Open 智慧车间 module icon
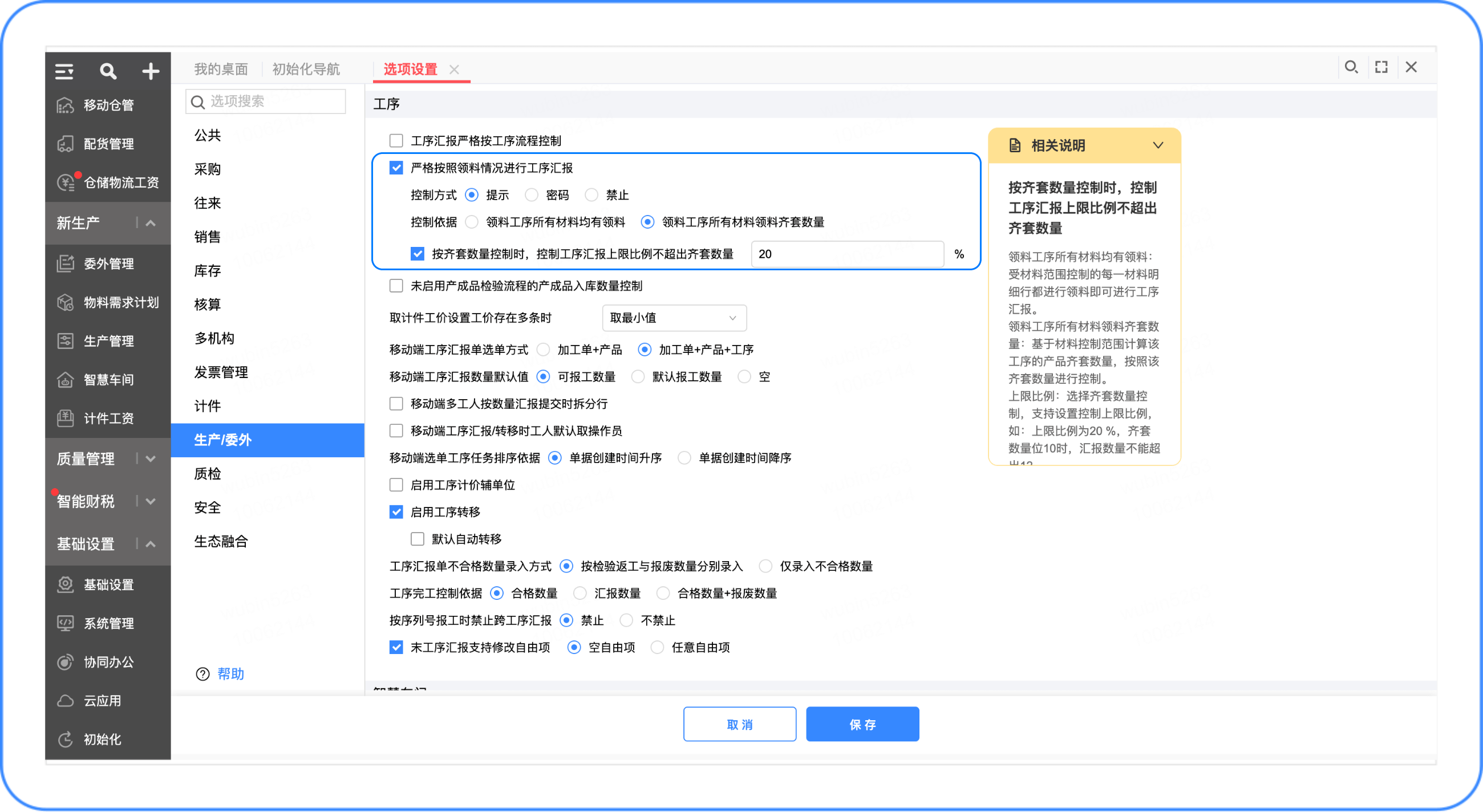Viewport: 1483px width, 812px height. (x=66, y=379)
